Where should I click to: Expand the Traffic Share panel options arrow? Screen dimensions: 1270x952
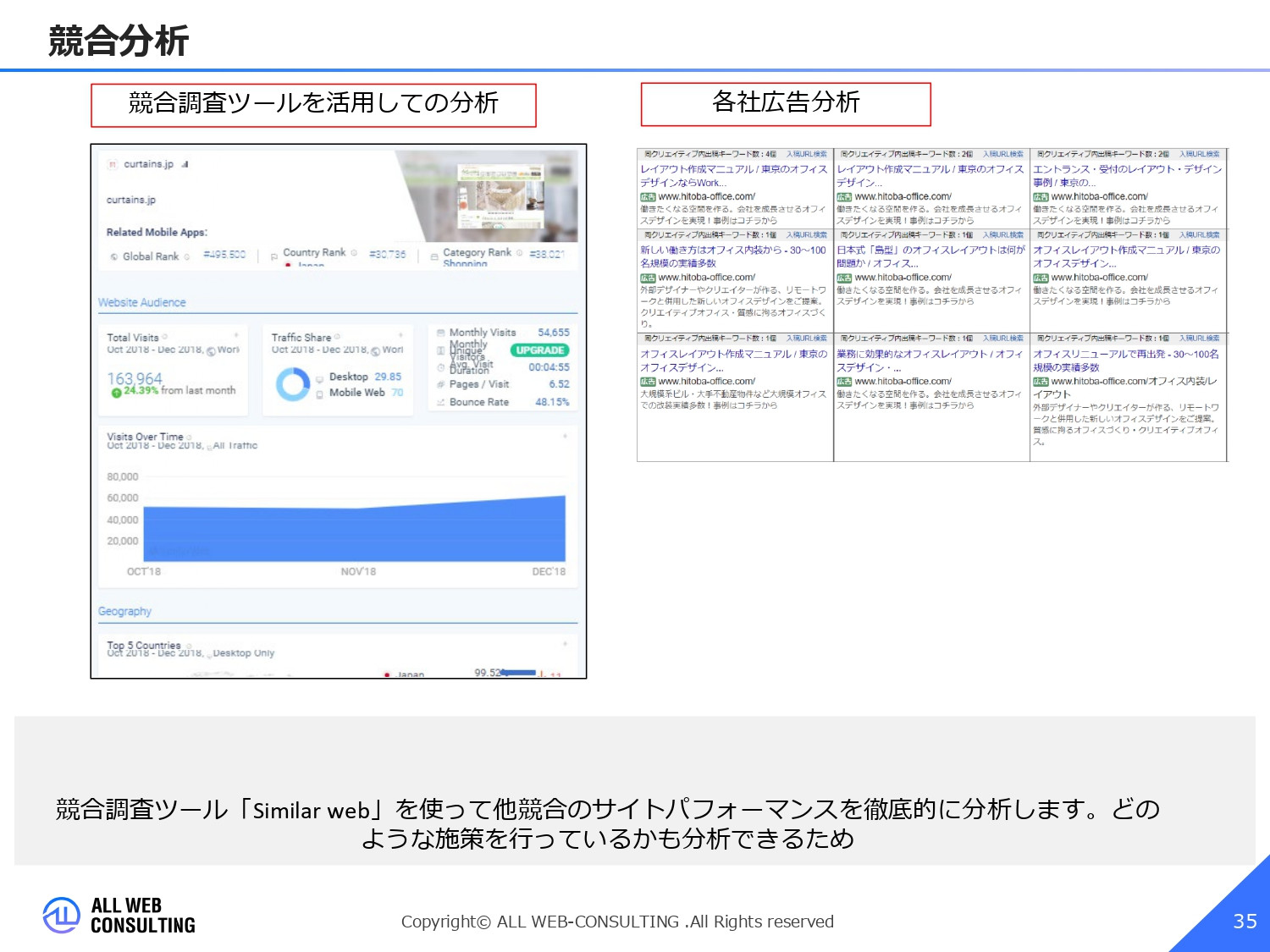(400, 334)
